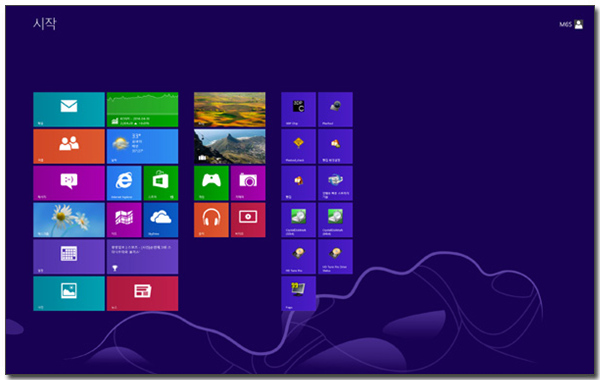Open the Windows Store tile
The height and width of the screenshot is (380, 600).
(x=161, y=183)
